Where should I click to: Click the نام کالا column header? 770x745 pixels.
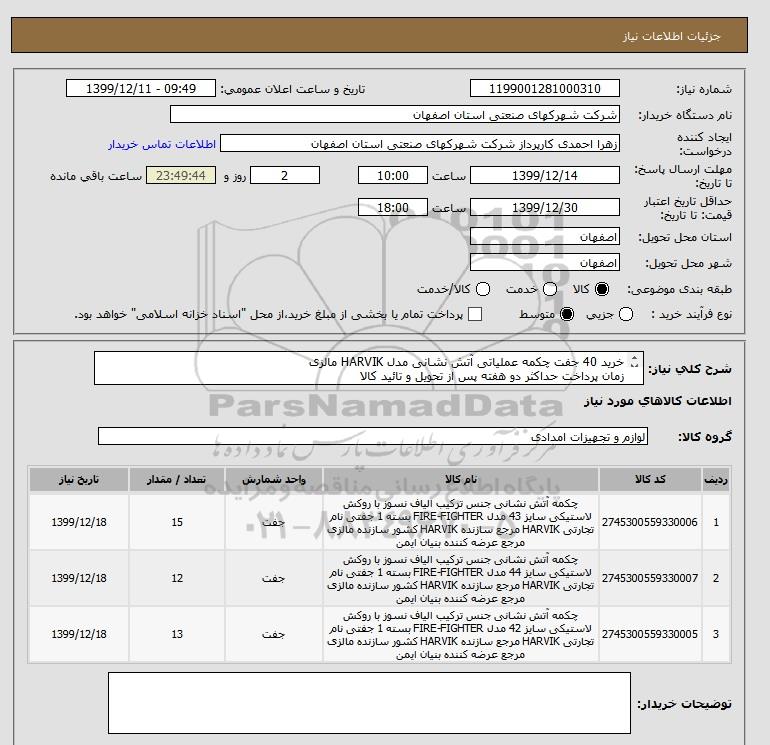tap(461, 479)
